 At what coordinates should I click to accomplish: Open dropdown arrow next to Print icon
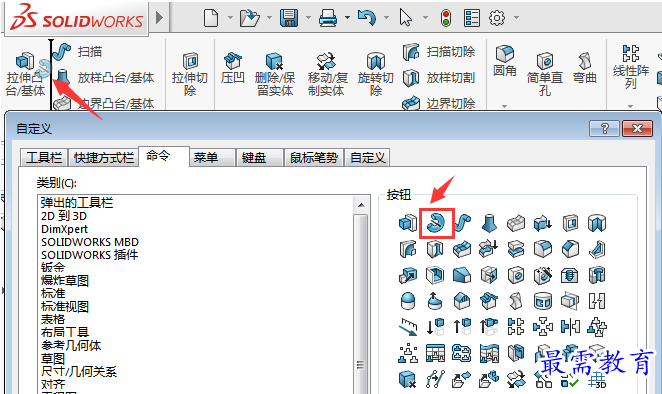[347, 18]
